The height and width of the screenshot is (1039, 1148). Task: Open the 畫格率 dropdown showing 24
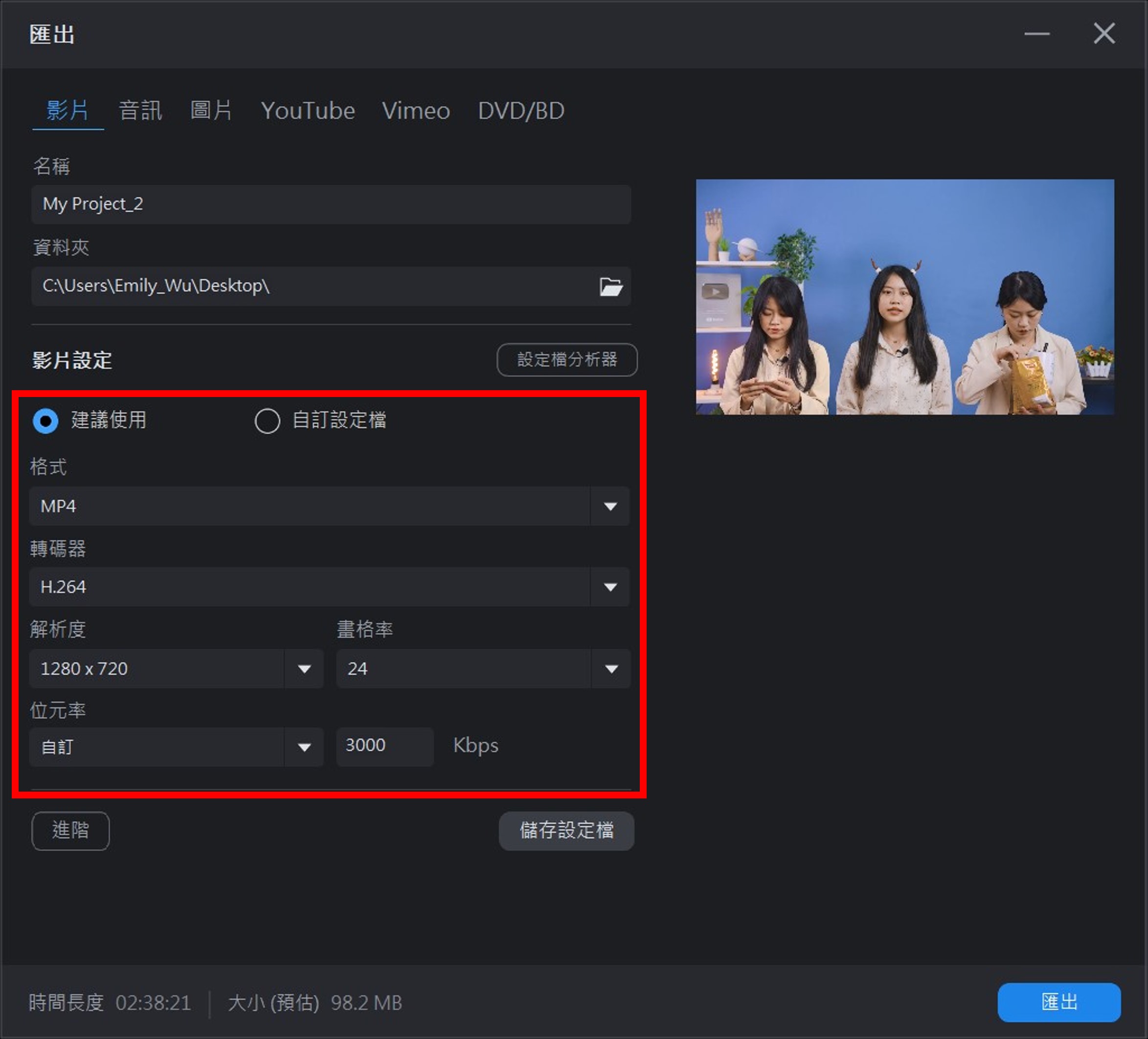(610, 668)
